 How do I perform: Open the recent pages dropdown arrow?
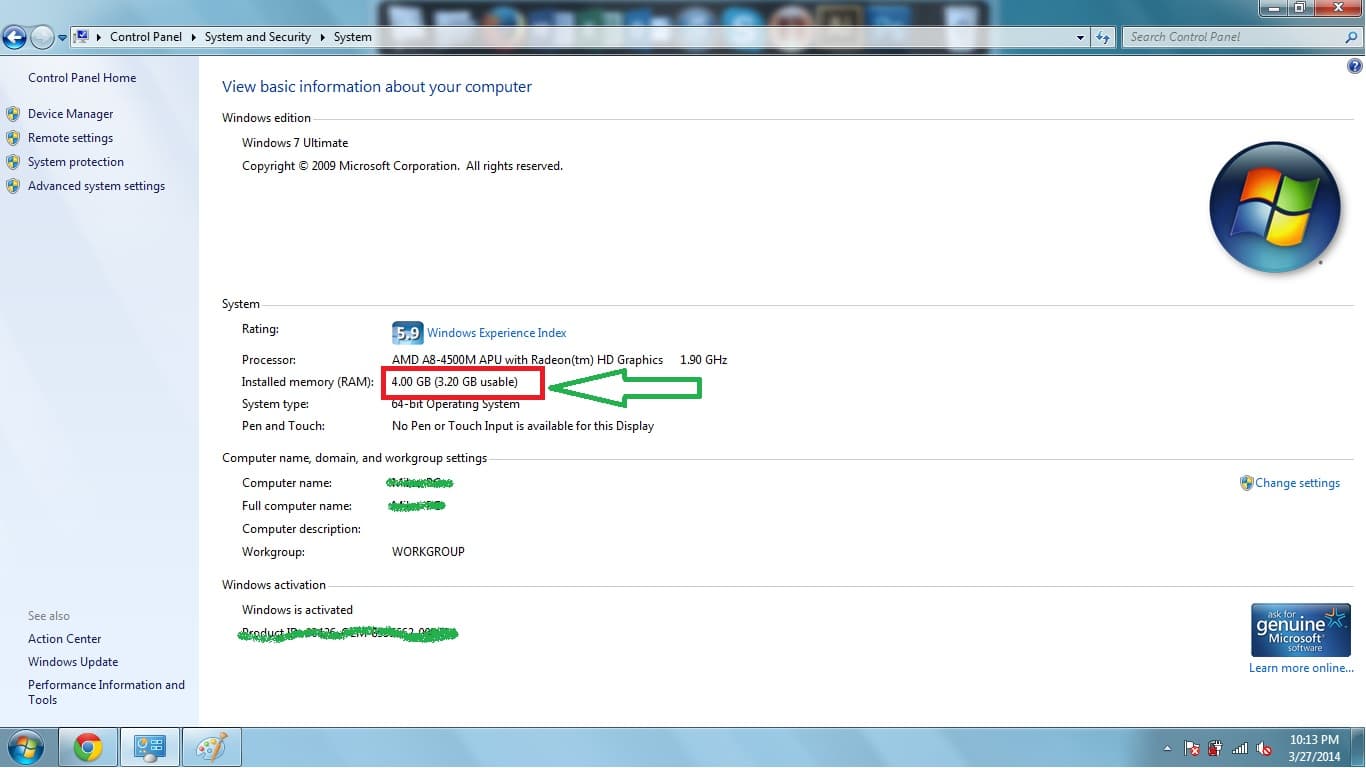point(62,38)
